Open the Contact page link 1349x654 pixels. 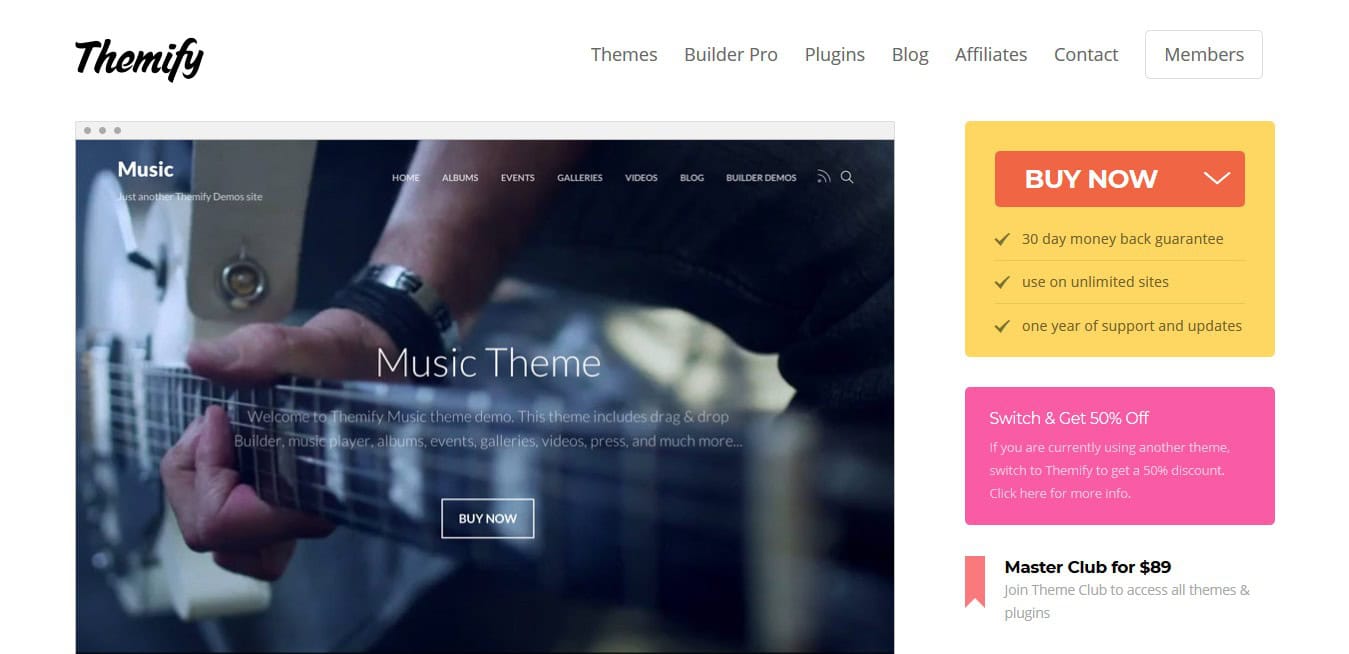coord(1086,54)
